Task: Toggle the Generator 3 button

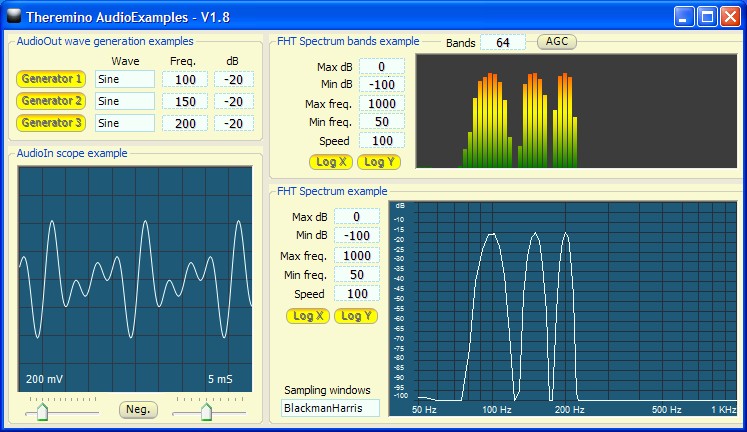Action: pyautogui.click(x=51, y=123)
